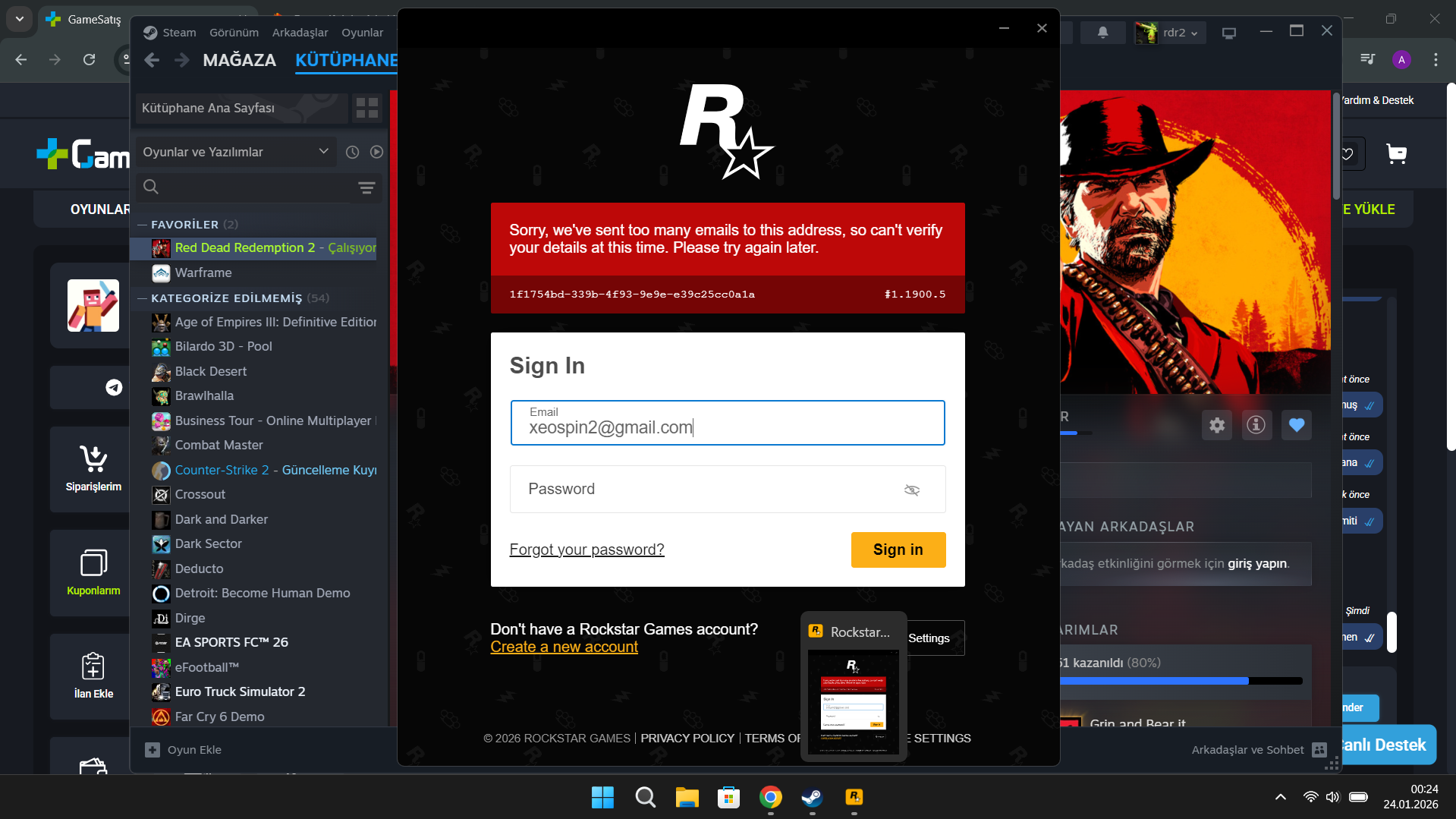Open library advanced filter options

[366, 187]
